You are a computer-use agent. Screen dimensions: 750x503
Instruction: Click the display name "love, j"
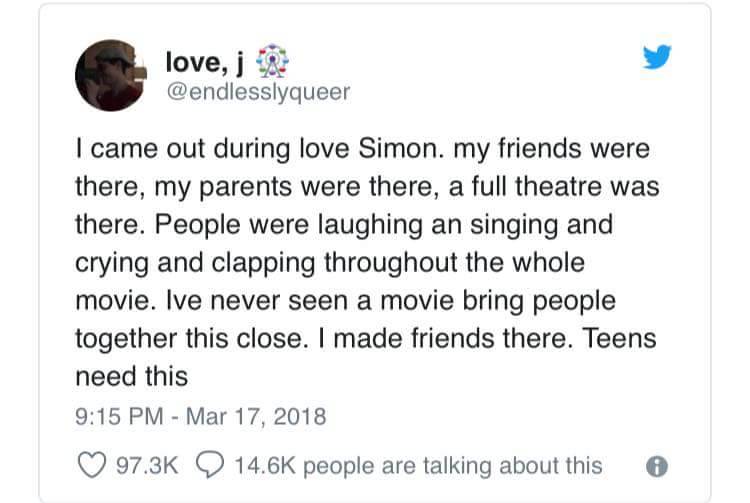point(205,63)
